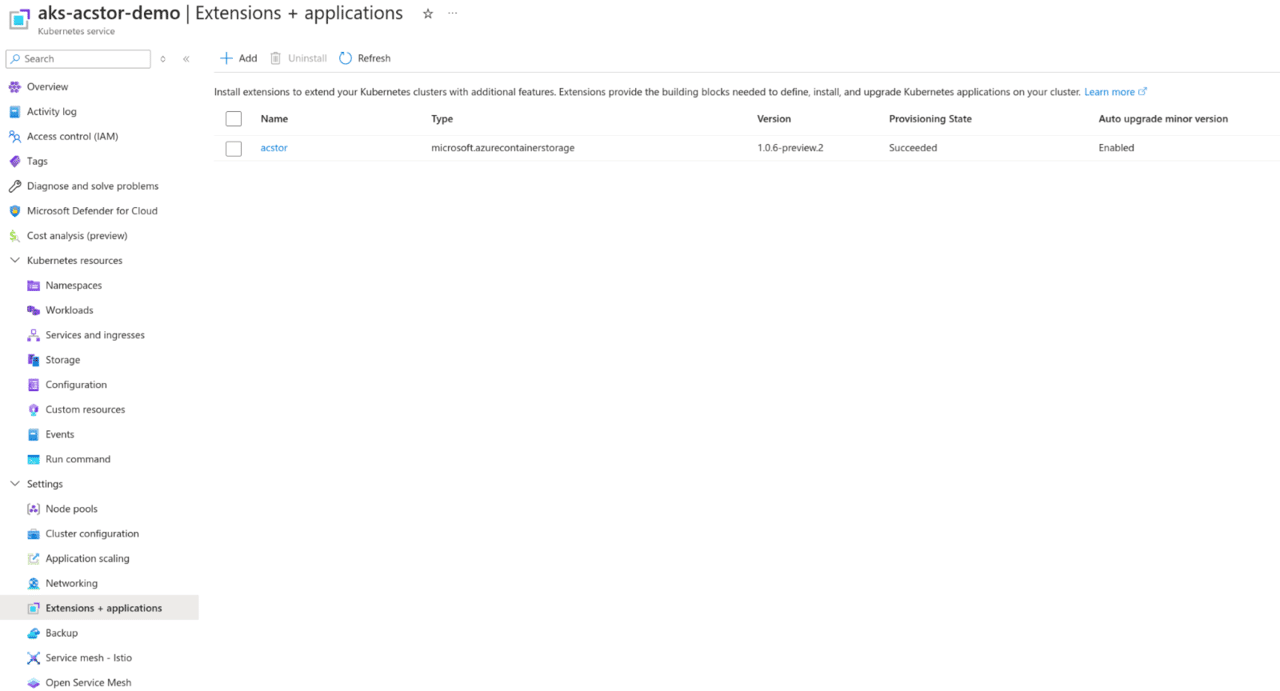This screenshot has height=691, width=1280.
Task: Click the Workloads icon
Action: click(x=33, y=311)
